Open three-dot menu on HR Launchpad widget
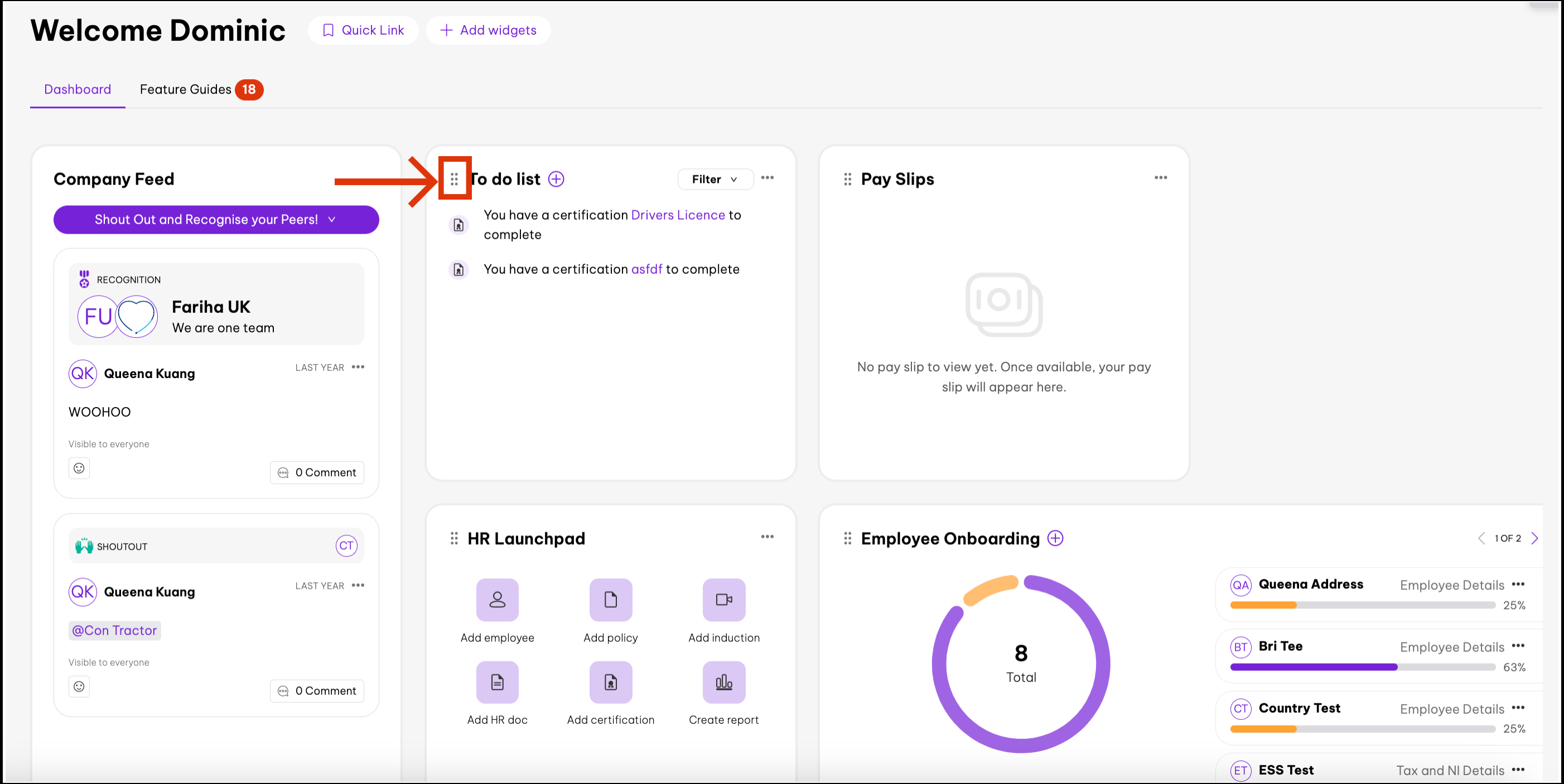The height and width of the screenshot is (784, 1564). coord(767,536)
